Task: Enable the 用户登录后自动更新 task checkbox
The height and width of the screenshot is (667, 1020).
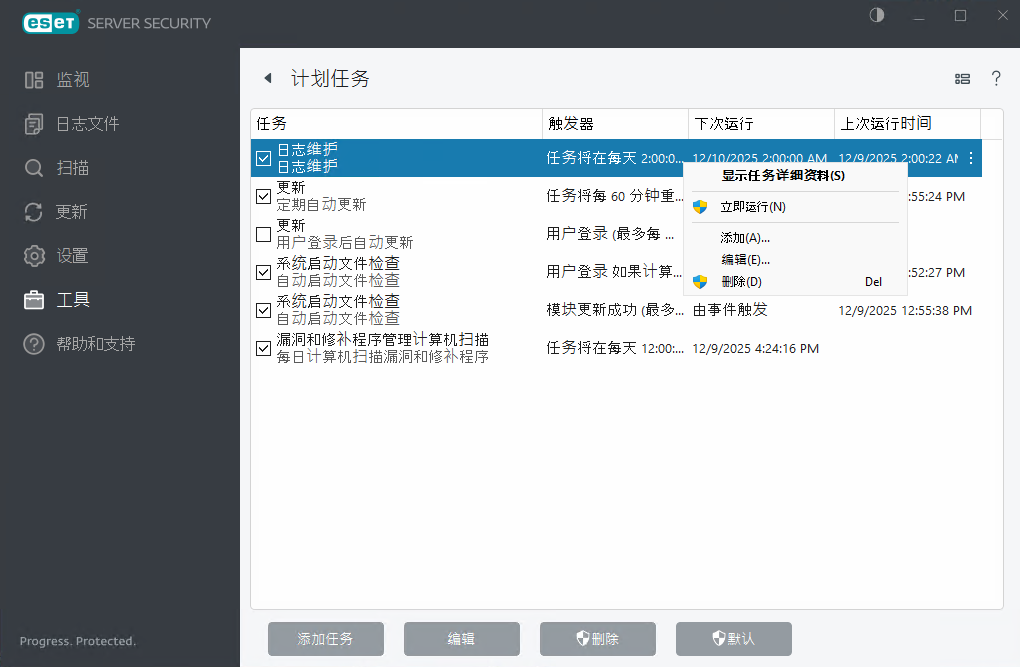Action: pyautogui.click(x=263, y=234)
